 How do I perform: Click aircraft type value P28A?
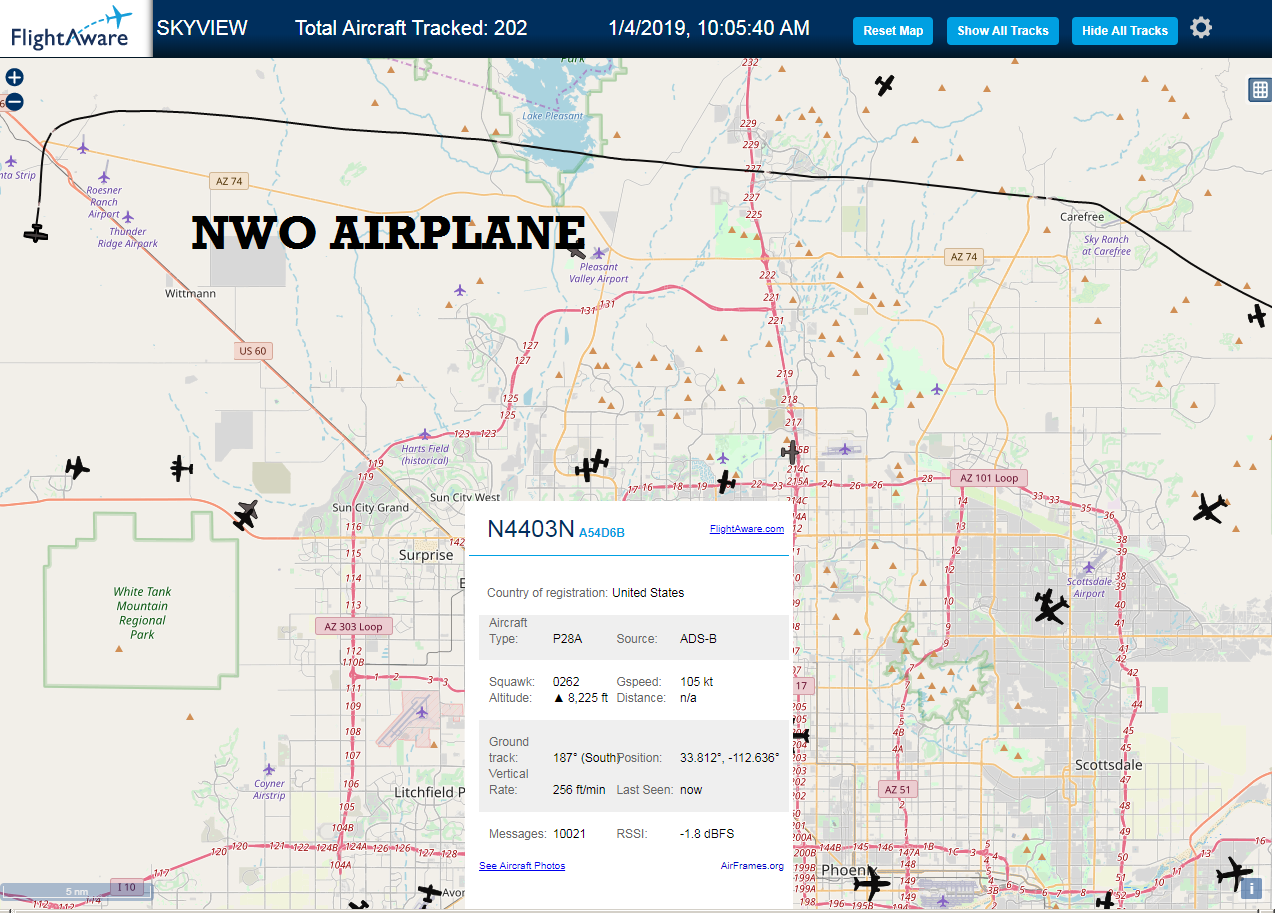(x=568, y=639)
